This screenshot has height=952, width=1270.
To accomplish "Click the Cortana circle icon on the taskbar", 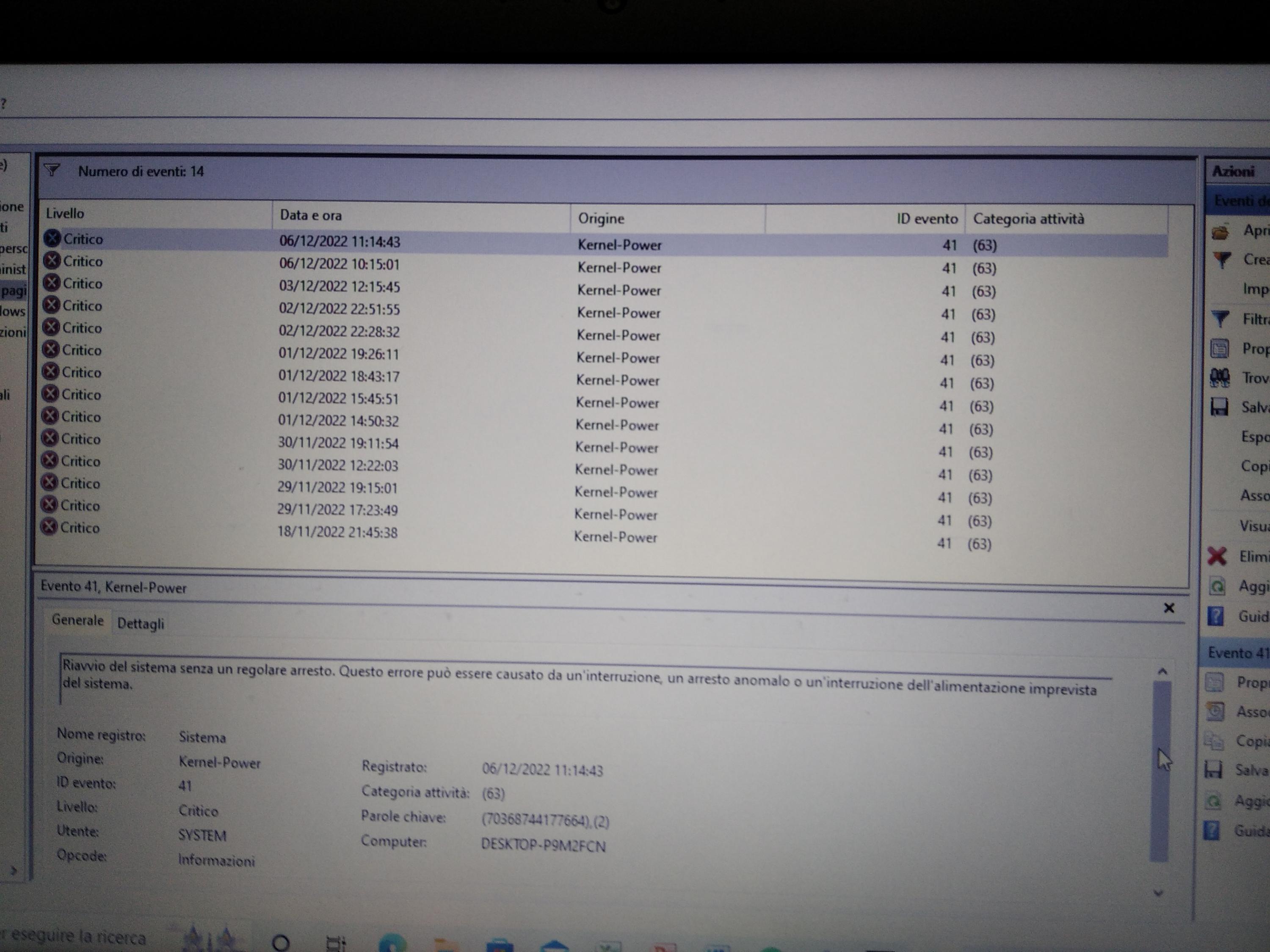I will click(281, 942).
